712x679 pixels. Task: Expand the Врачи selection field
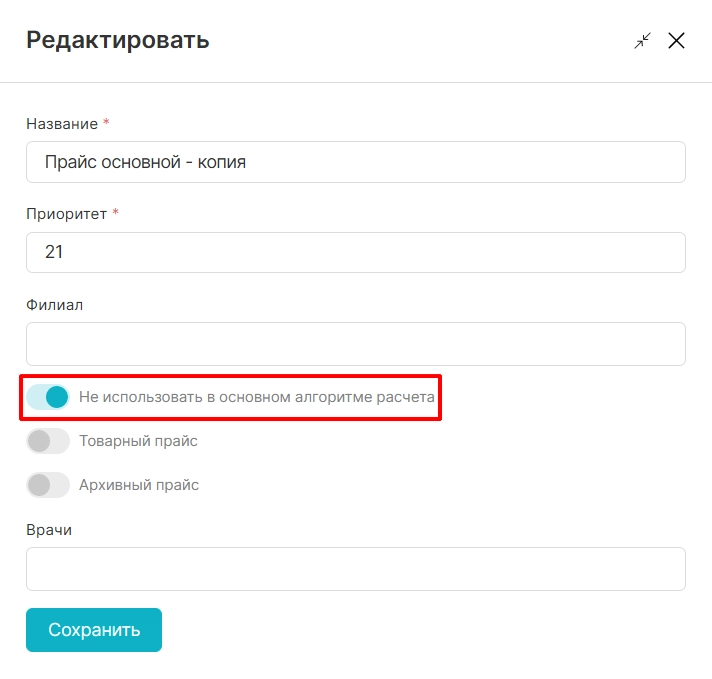tap(355, 569)
